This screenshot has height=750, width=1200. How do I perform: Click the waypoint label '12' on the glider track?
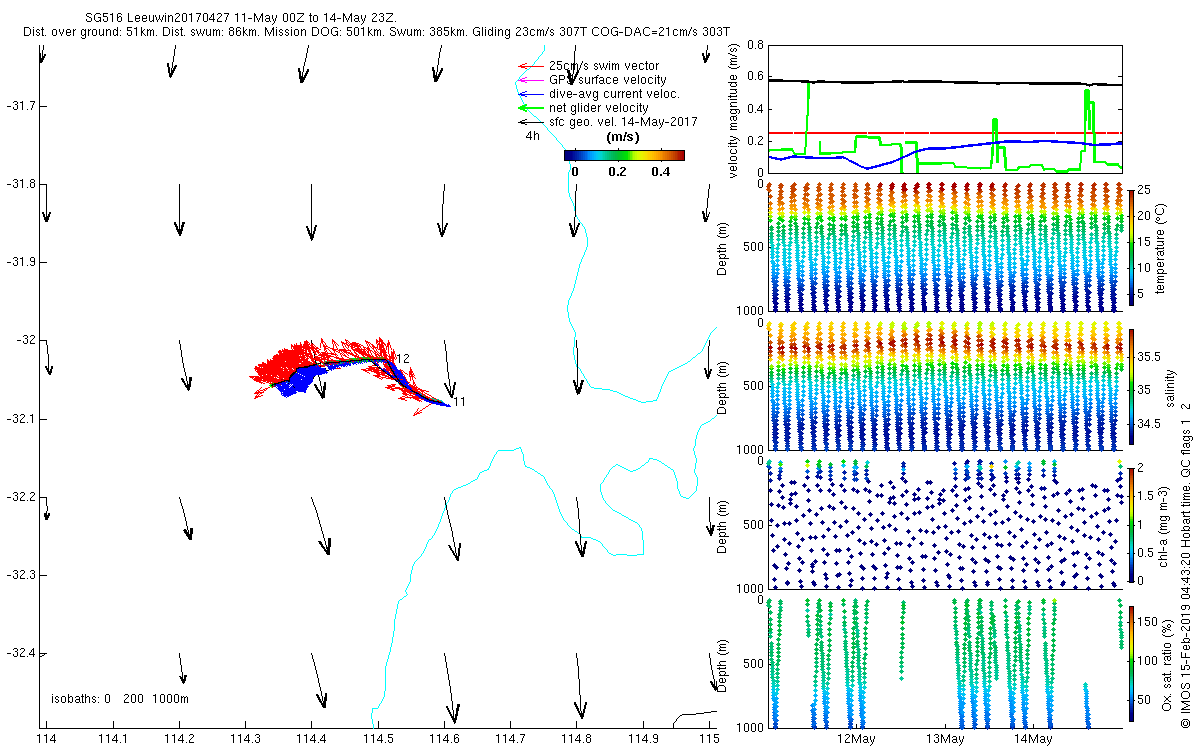404,358
